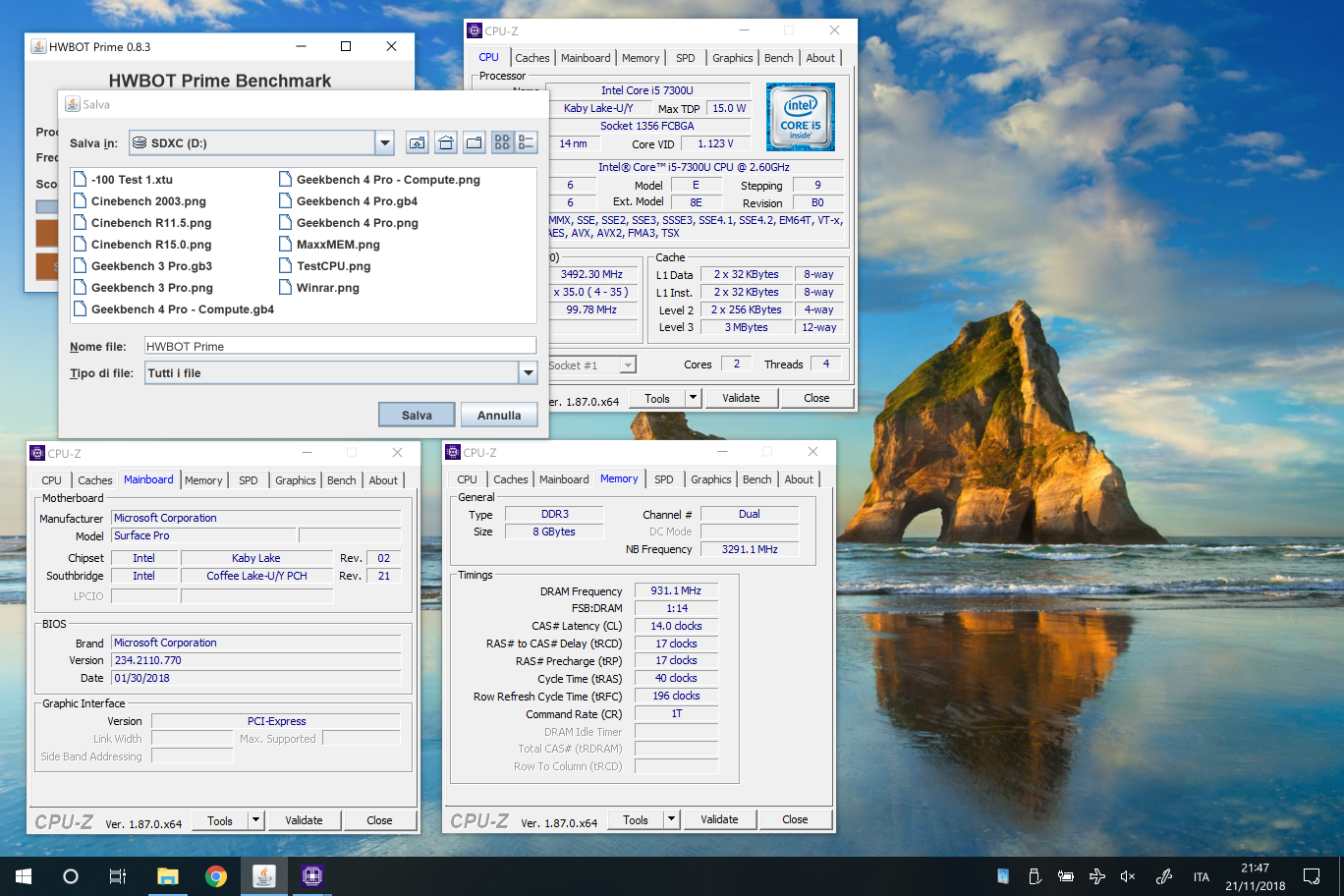Select file 'Geekbench 4 Pro - Compute.png'
Viewport: 1344px width, 896px height.
[380, 180]
